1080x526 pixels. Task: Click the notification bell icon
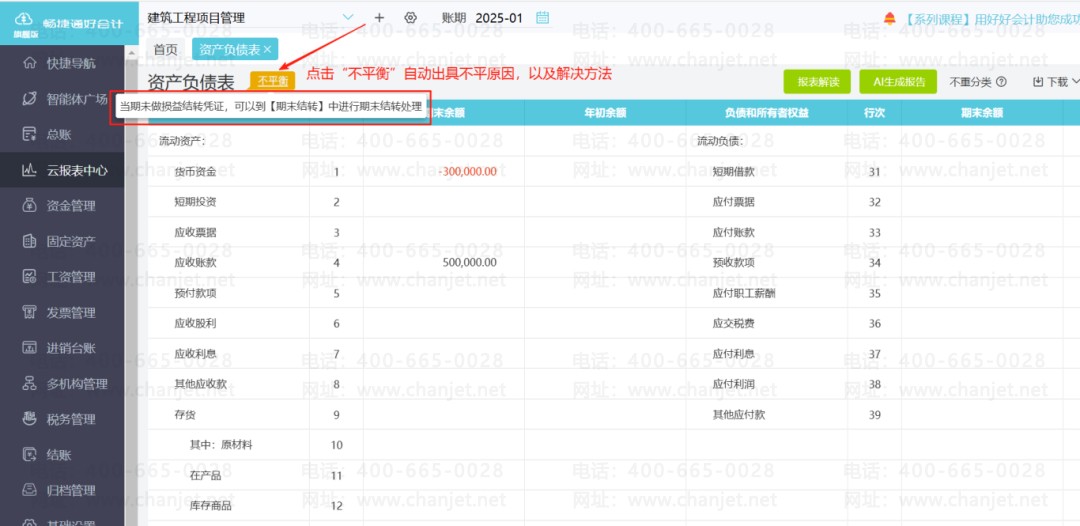point(890,19)
